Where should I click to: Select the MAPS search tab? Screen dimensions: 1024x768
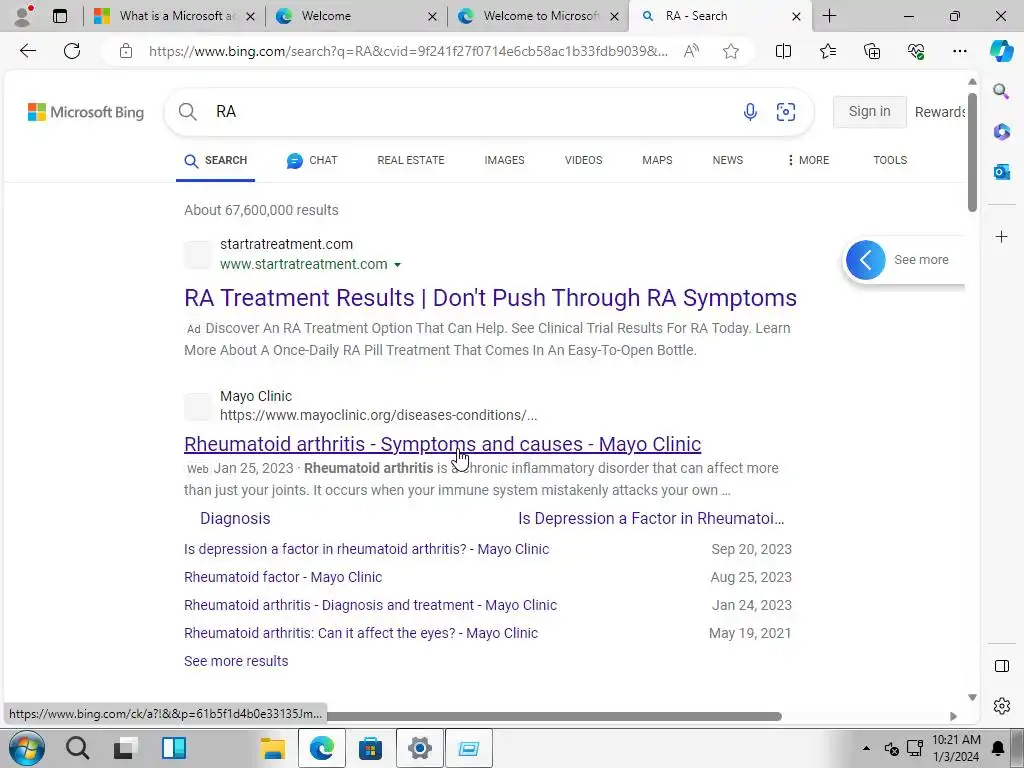point(657,160)
